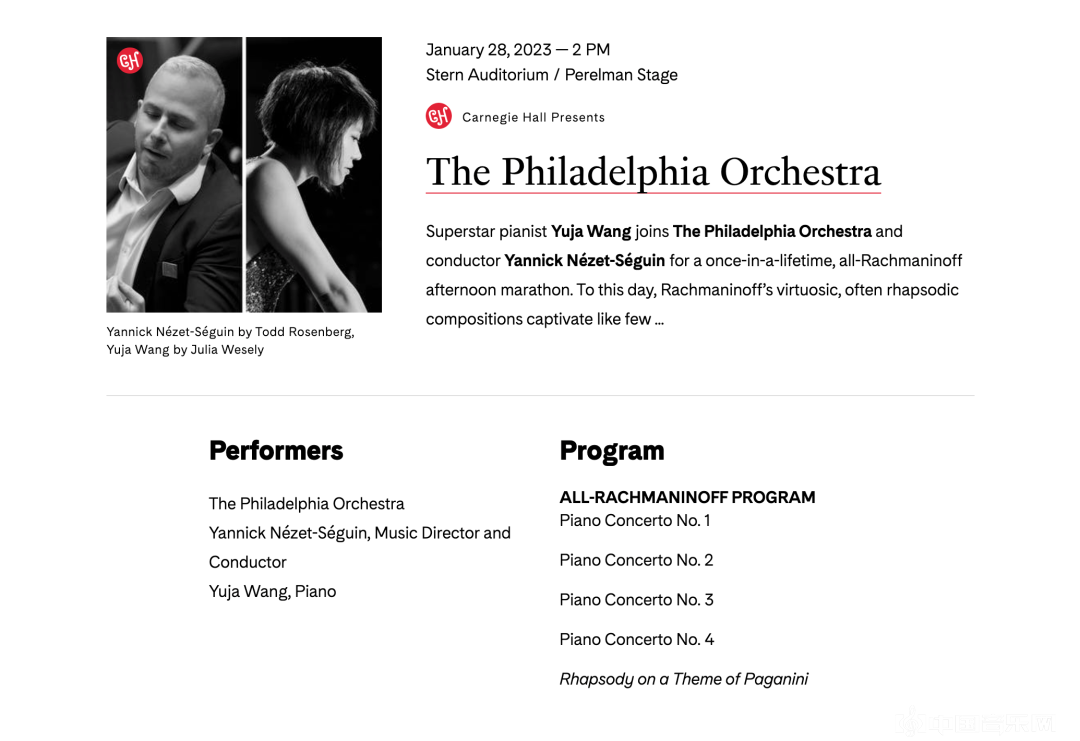Click the Yannick Nézet-Séguin photo
This screenshot has width=1080, height=741.
click(174, 175)
